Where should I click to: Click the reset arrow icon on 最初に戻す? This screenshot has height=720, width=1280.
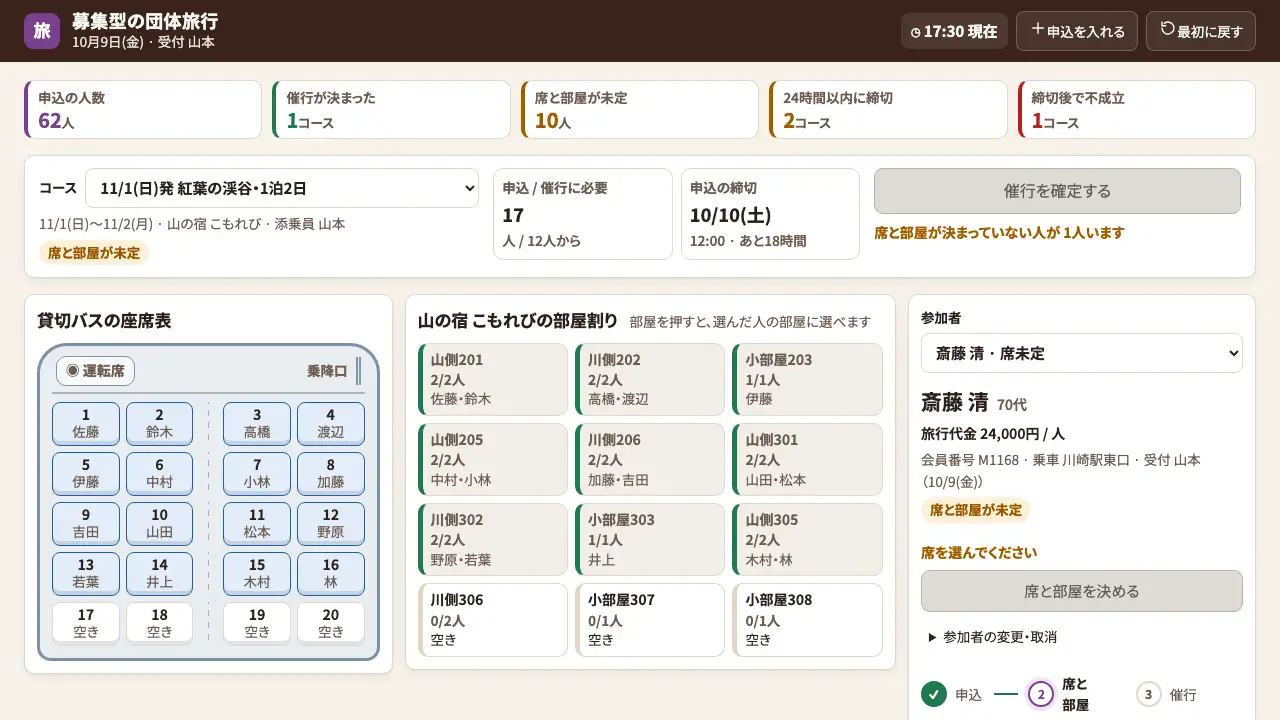[x=1167, y=30]
